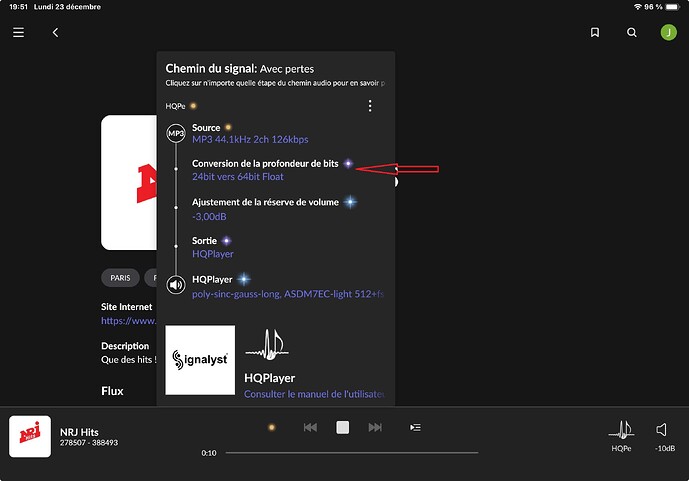Expand the Source MP3 signal step

coord(263,134)
